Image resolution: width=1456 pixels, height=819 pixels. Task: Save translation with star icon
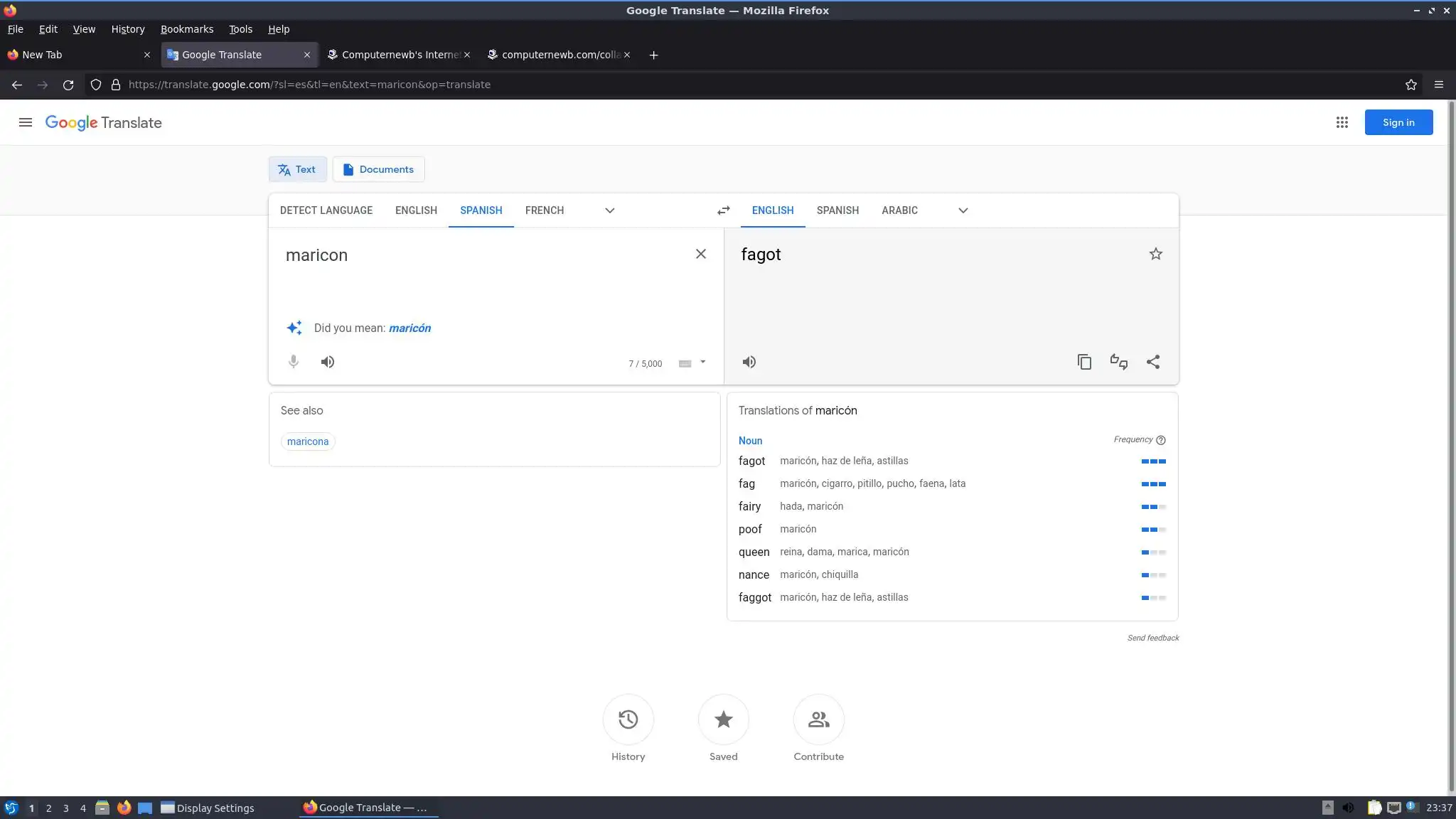point(1155,254)
